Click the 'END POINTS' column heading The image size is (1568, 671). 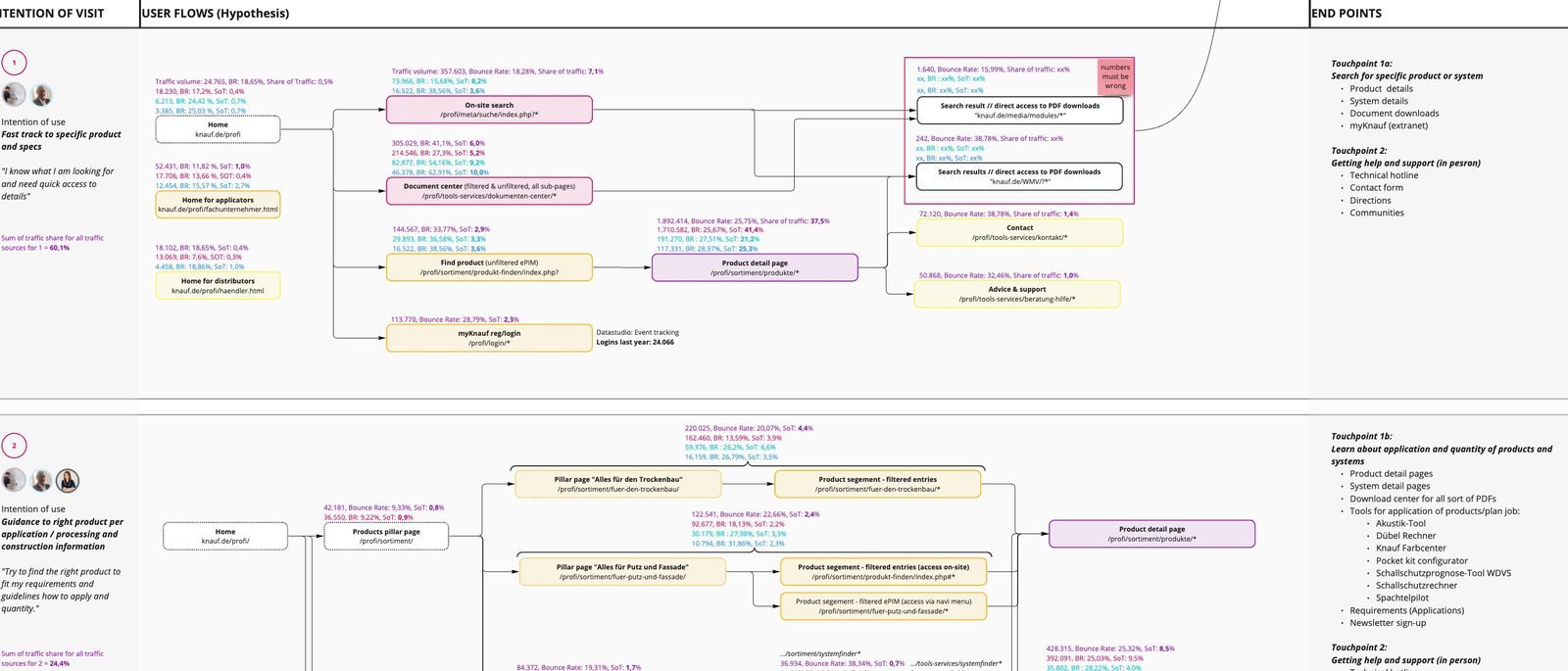[1347, 14]
